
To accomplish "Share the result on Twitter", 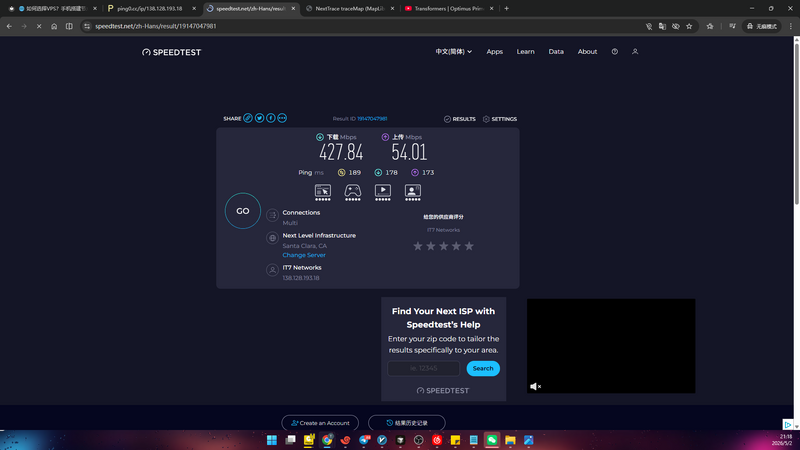I will pos(259,118).
